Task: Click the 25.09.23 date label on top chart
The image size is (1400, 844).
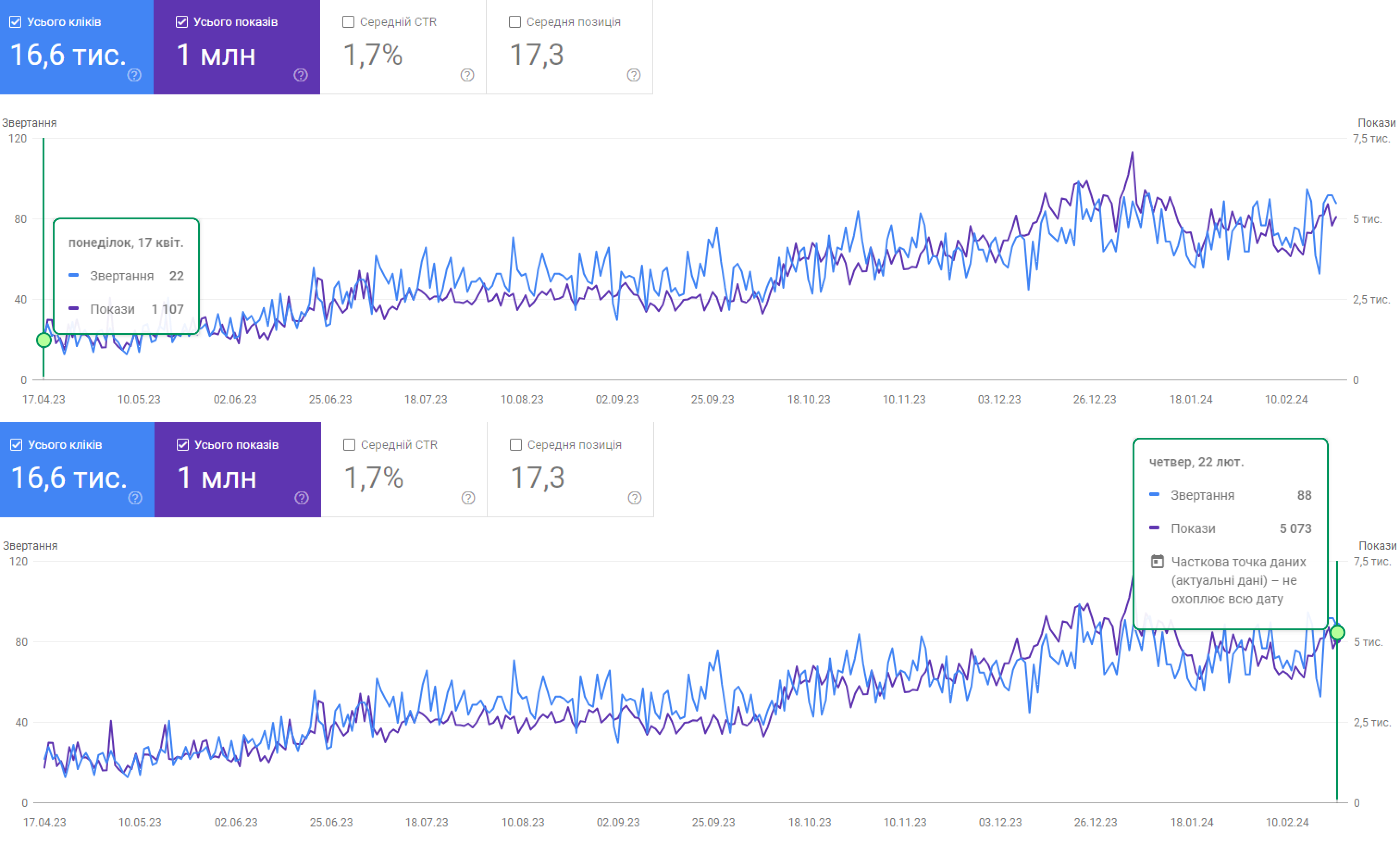Action: pyautogui.click(x=712, y=399)
